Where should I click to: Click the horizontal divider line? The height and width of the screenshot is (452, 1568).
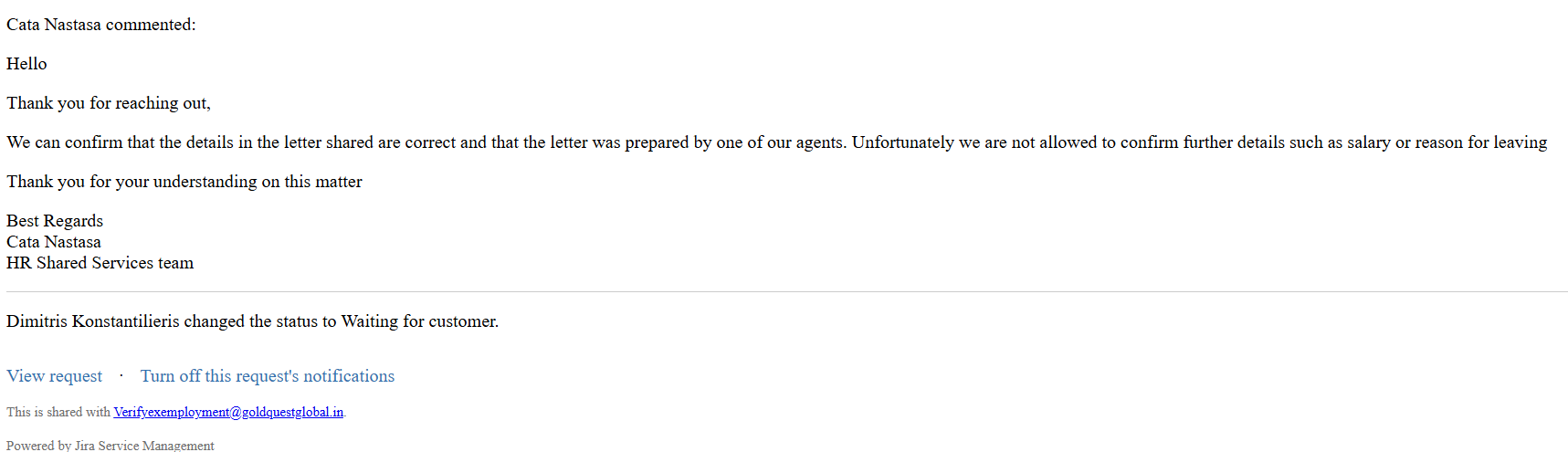(x=785, y=292)
